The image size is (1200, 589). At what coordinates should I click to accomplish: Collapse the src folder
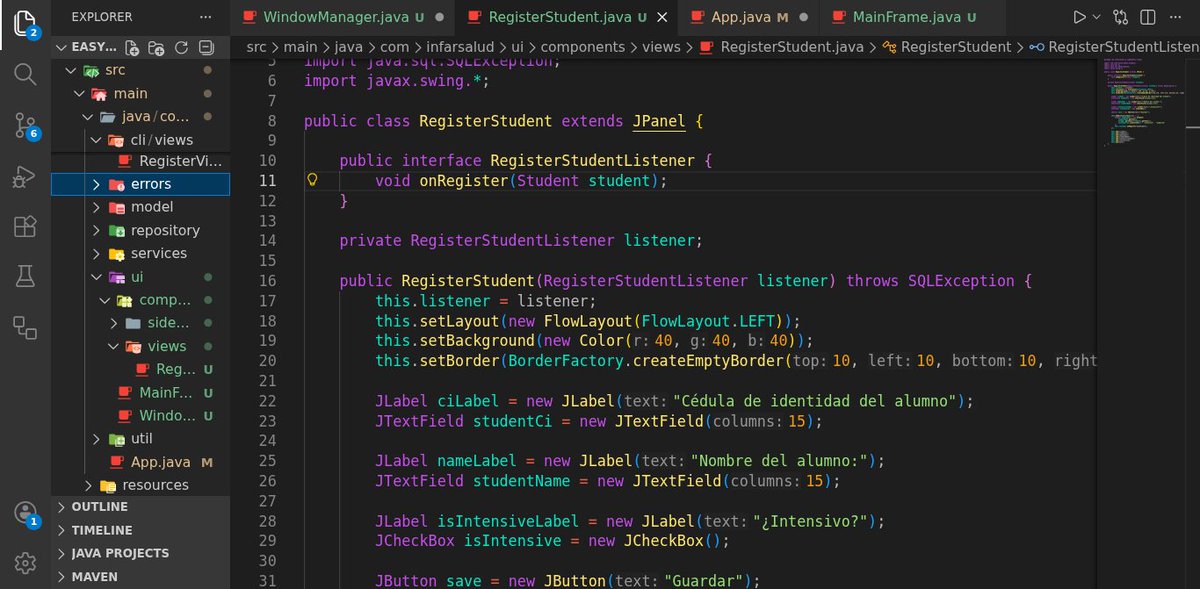140,71
